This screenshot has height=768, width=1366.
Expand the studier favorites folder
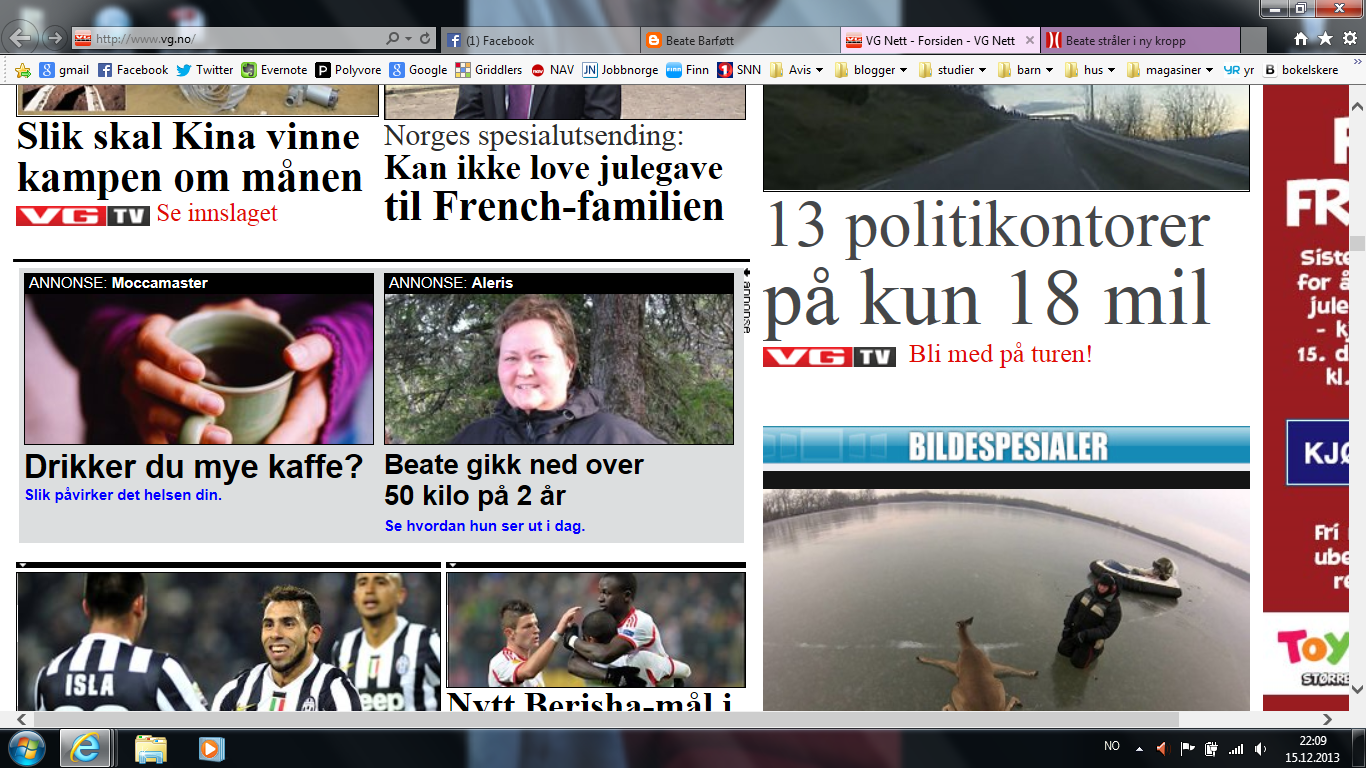point(953,70)
